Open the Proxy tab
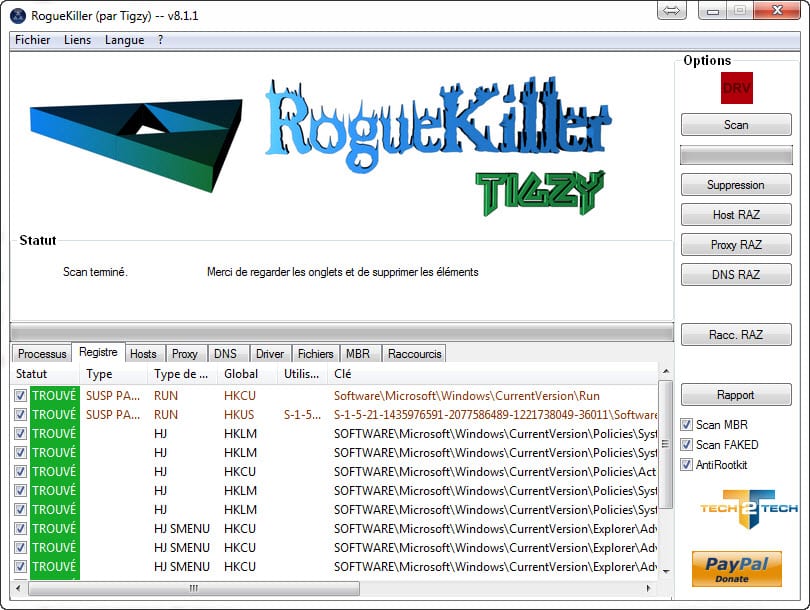This screenshot has height=610, width=810. click(x=184, y=354)
